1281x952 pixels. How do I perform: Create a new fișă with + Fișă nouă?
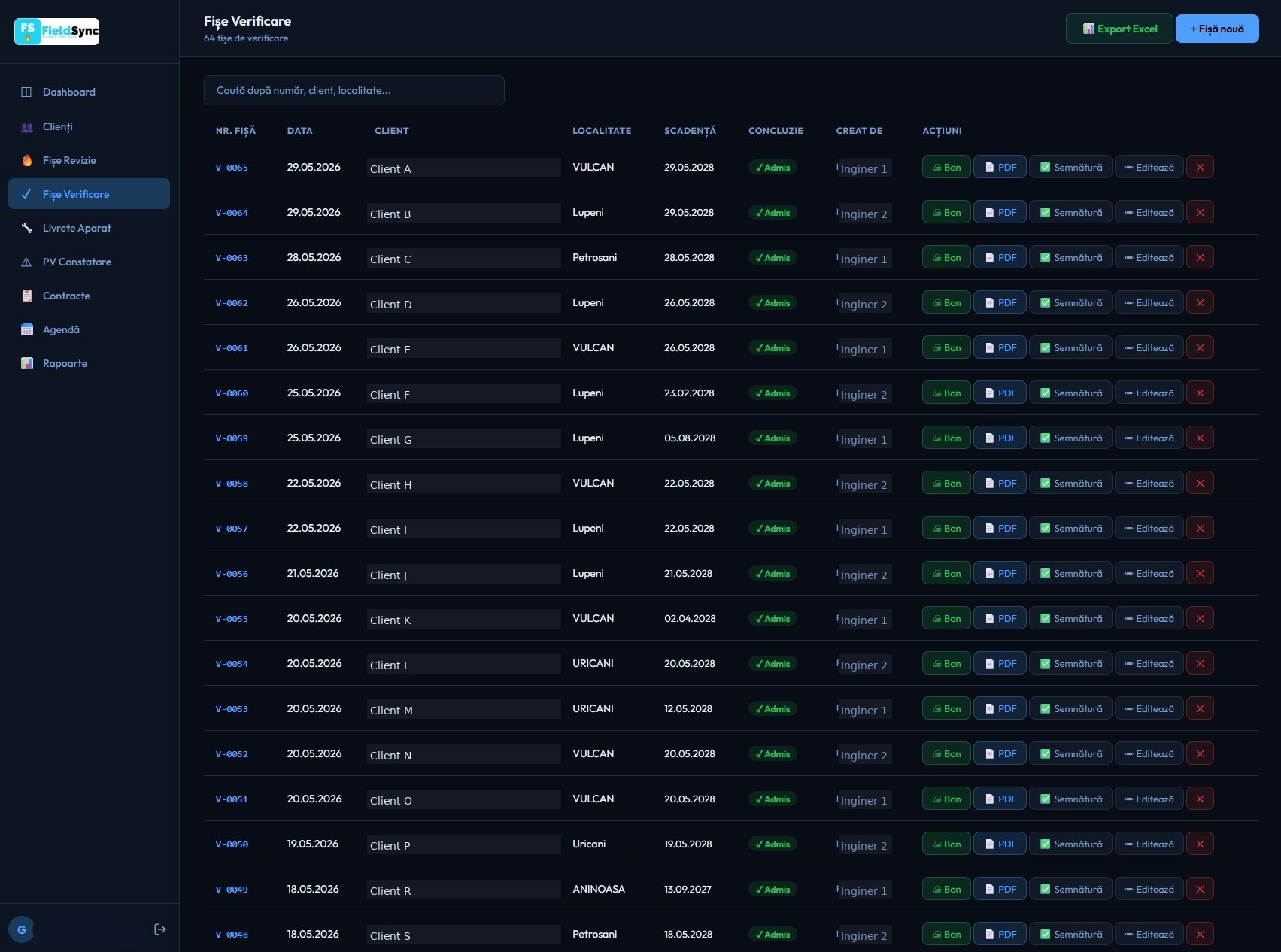pos(1217,29)
